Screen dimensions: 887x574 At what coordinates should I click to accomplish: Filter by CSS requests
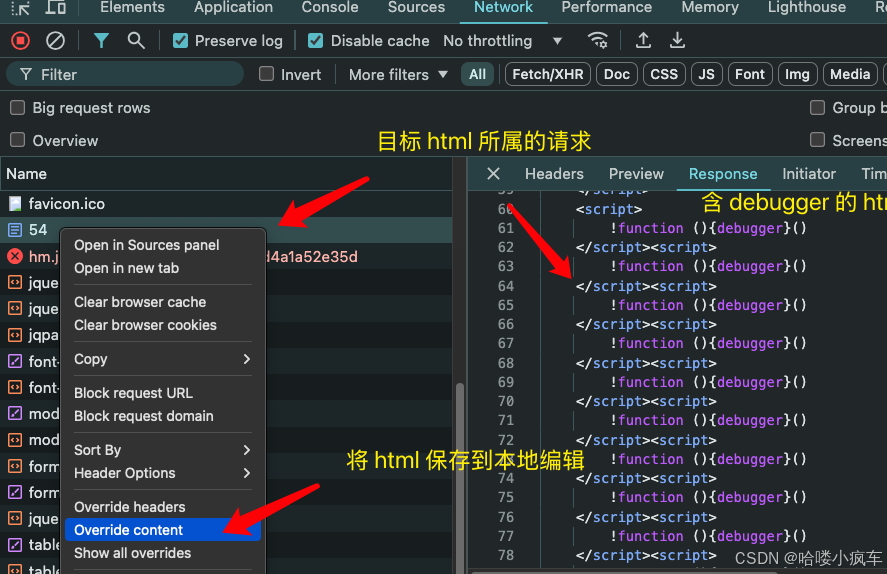664,74
